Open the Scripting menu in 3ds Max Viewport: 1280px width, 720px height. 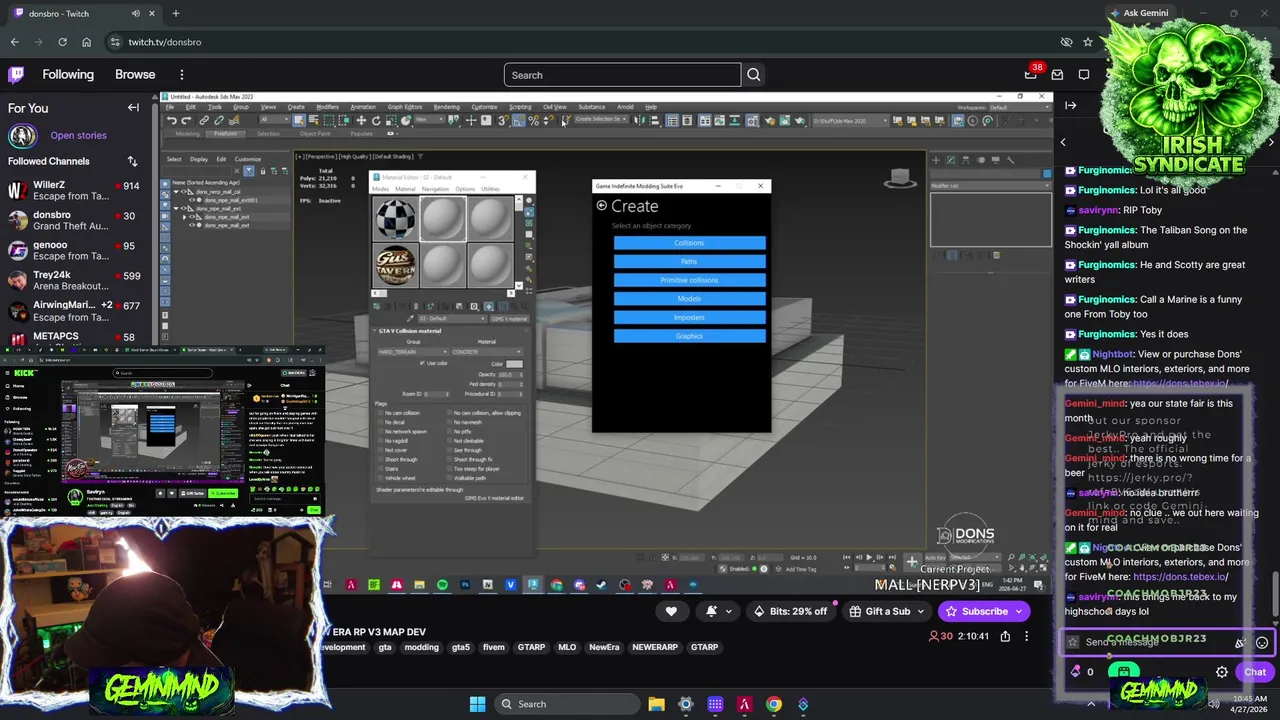[520, 107]
